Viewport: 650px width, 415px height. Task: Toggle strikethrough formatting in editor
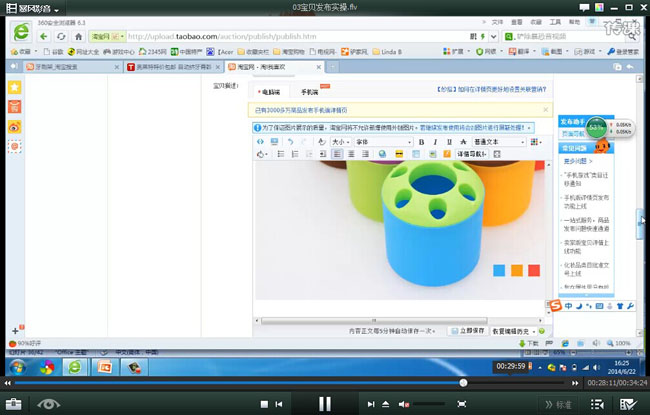[463, 142]
